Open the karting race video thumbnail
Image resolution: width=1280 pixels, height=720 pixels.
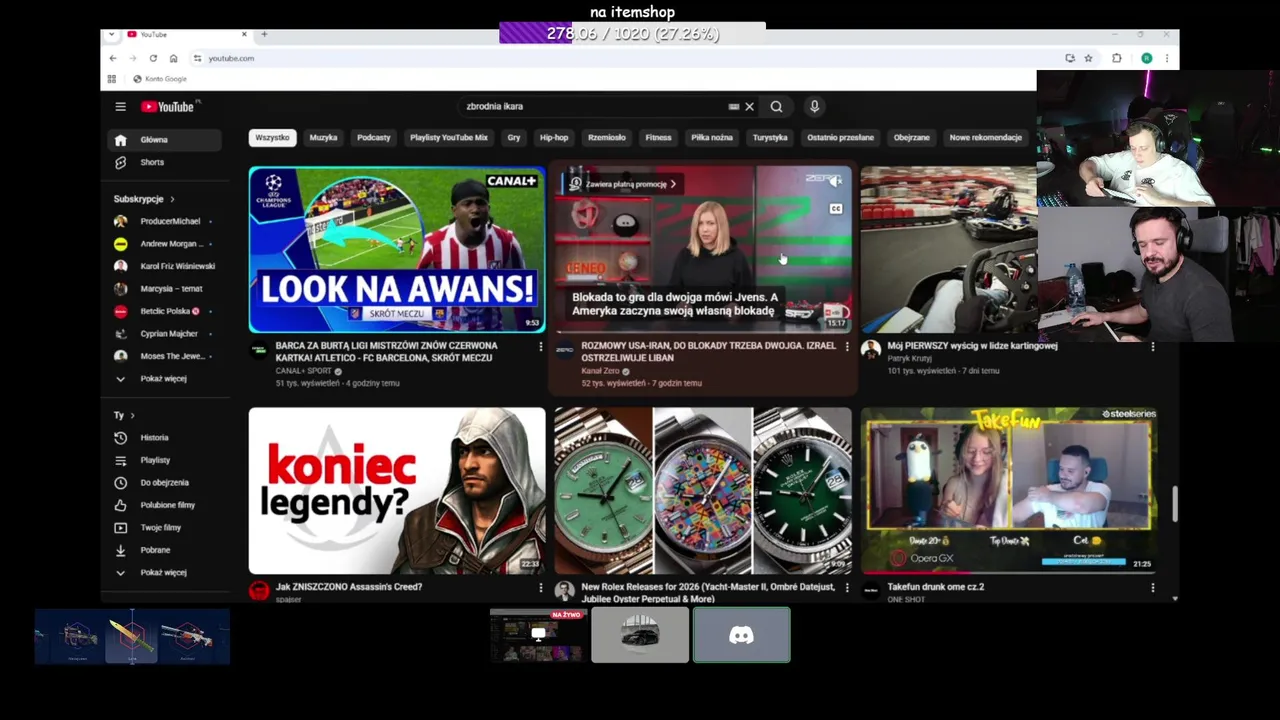[948, 250]
